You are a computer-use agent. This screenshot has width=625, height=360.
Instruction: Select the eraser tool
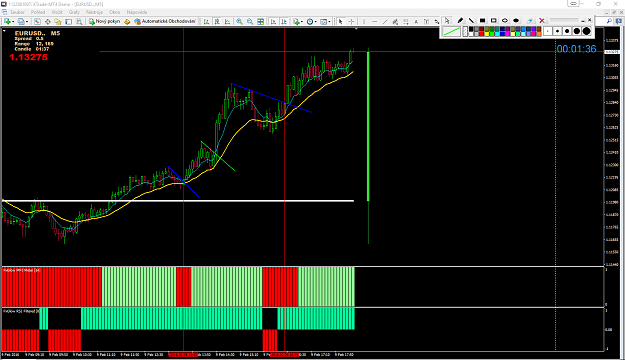coord(530,20)
